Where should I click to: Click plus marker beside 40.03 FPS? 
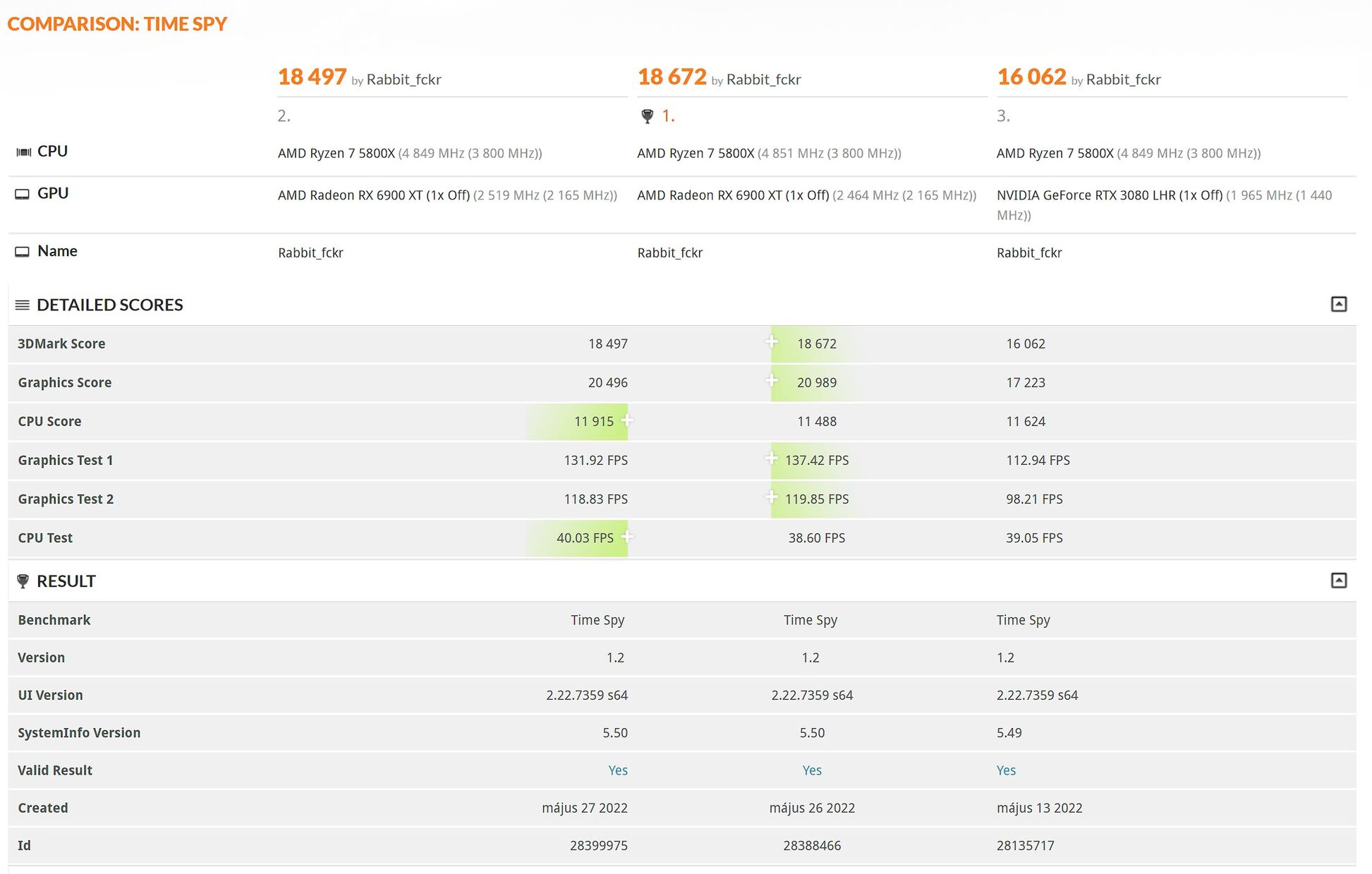626,537
